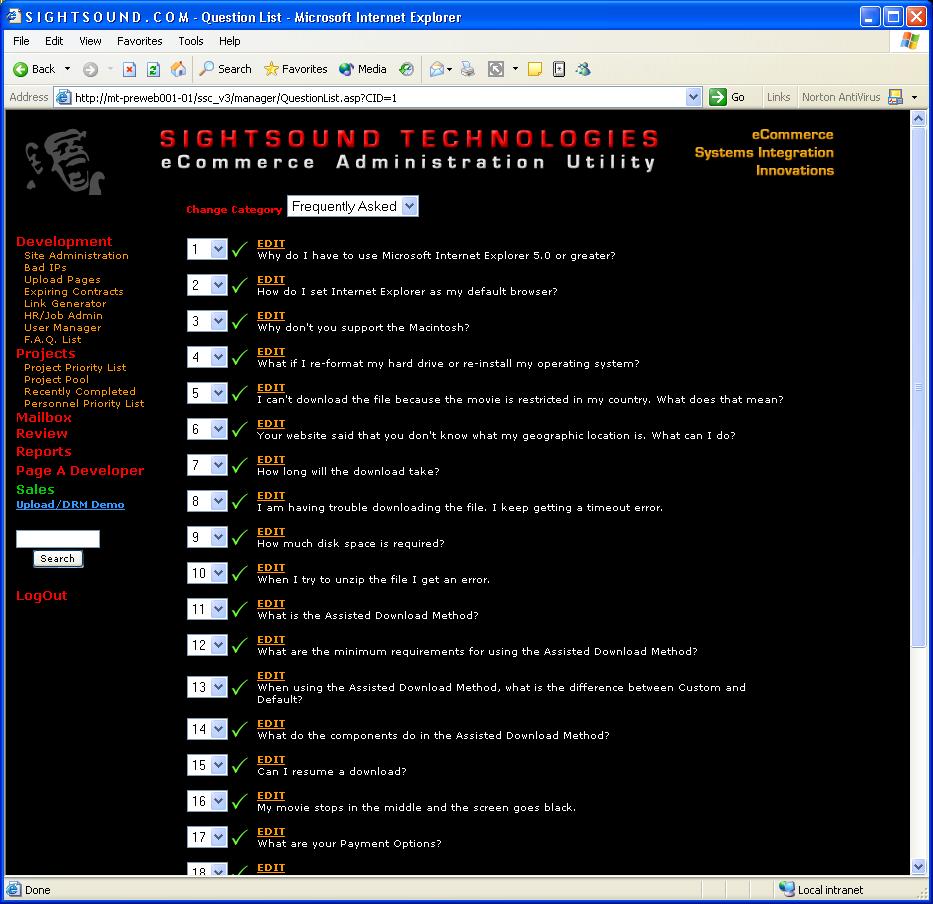Viewport: 933px width, 904px height.
Task: Click the vertical scrollbar thumb
Action: click(918, 386)
